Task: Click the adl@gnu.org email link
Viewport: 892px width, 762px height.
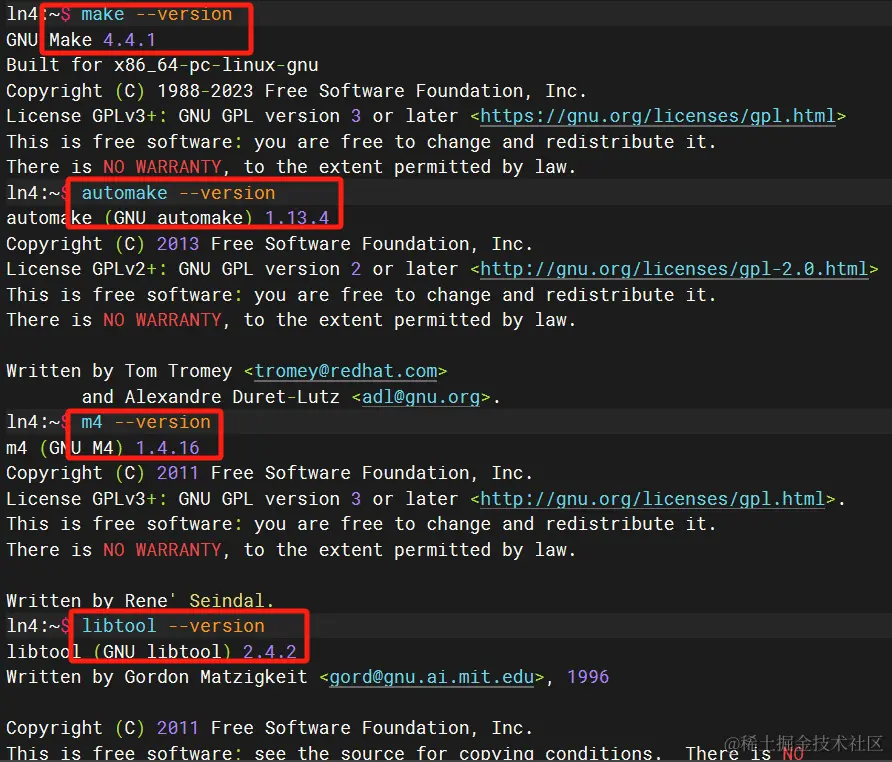Action: pos(421,397)
